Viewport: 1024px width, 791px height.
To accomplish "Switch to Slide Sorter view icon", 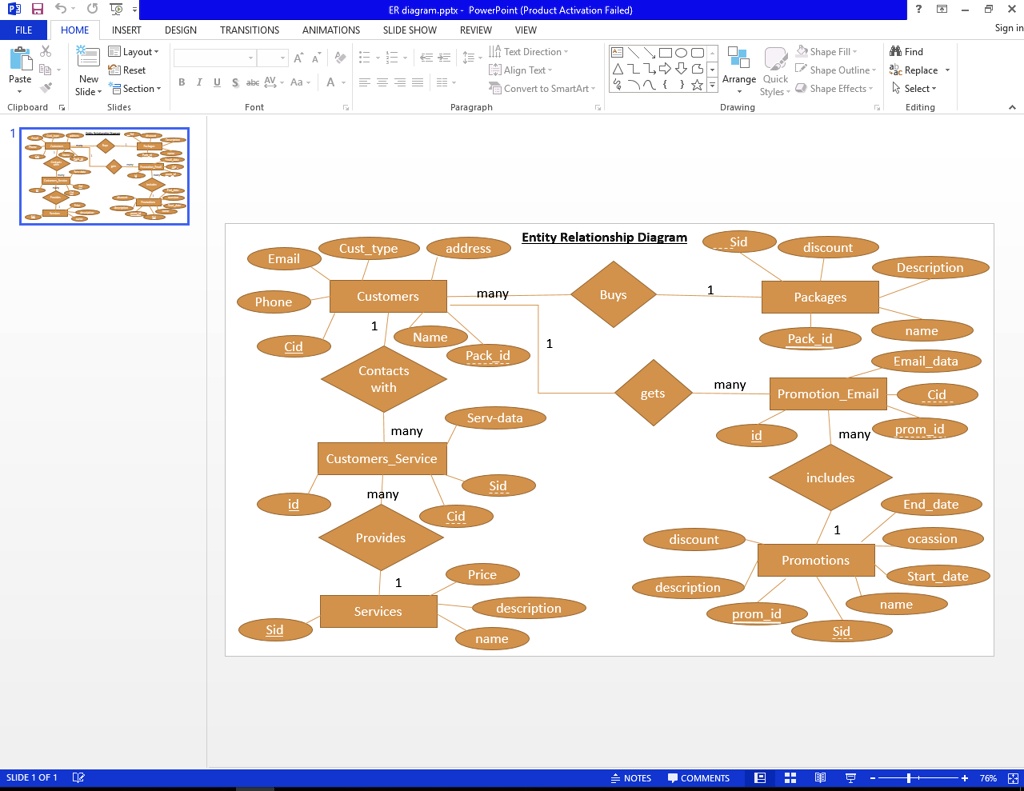I will [790, 778].
